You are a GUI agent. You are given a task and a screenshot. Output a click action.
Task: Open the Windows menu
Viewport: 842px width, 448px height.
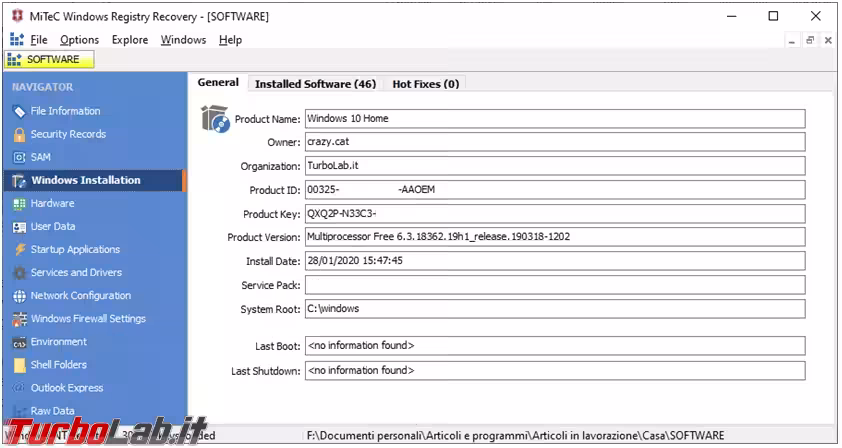(x=183, y=40)
